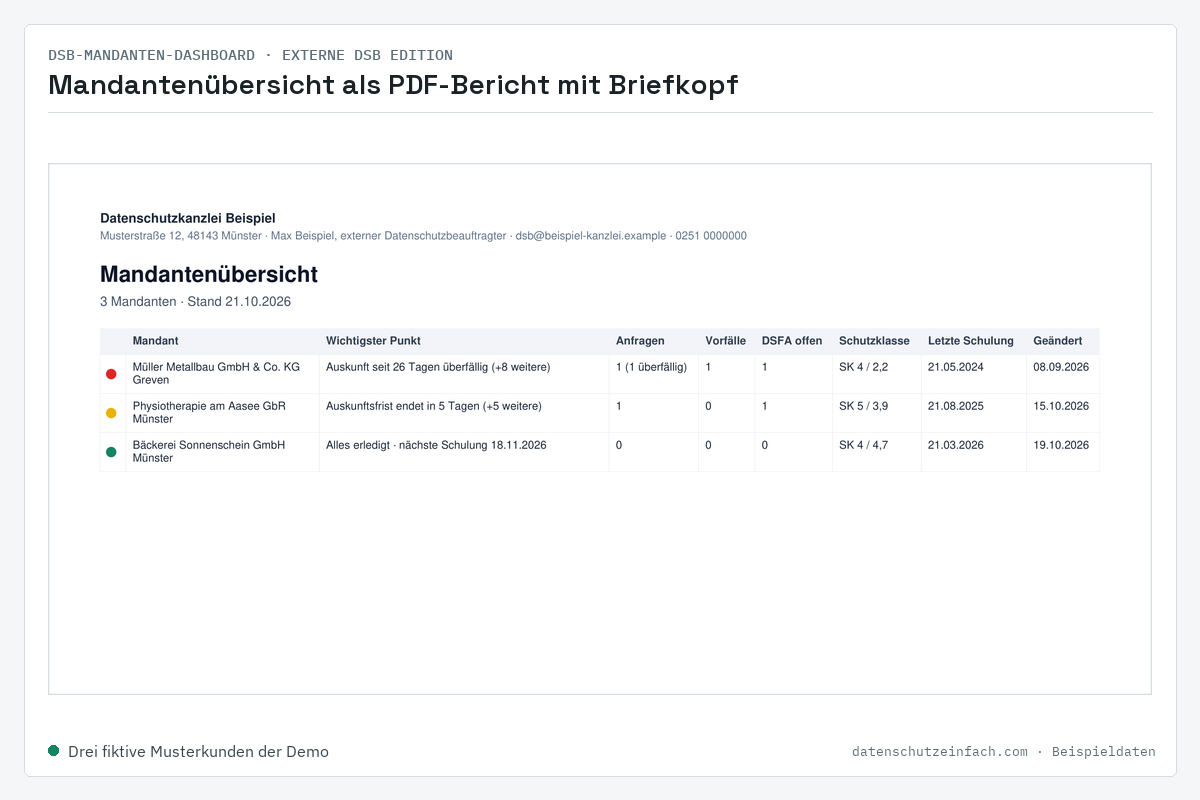The height and width of the screenshot is (800, 1200).
Task: Click caption 'Drei fiktive Musterkunden der Demo'
Action: click(x=198, y=751)
